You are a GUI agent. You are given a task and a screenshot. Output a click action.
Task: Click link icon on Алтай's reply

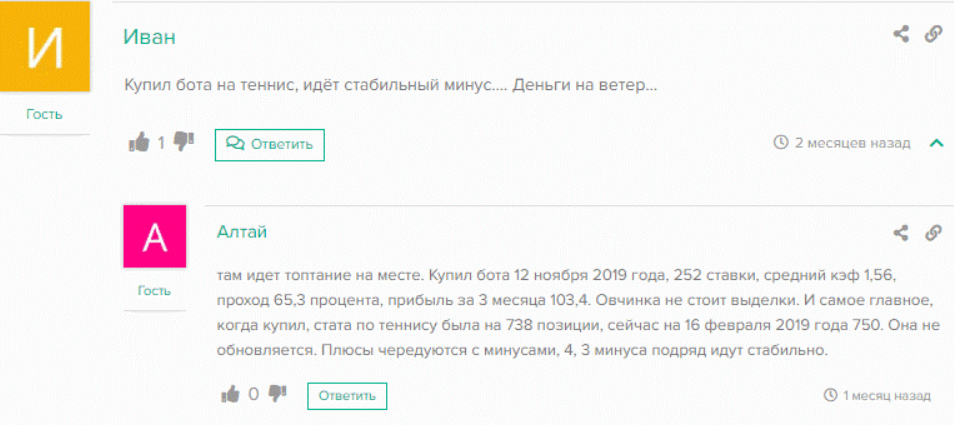(x=933, y=233)
